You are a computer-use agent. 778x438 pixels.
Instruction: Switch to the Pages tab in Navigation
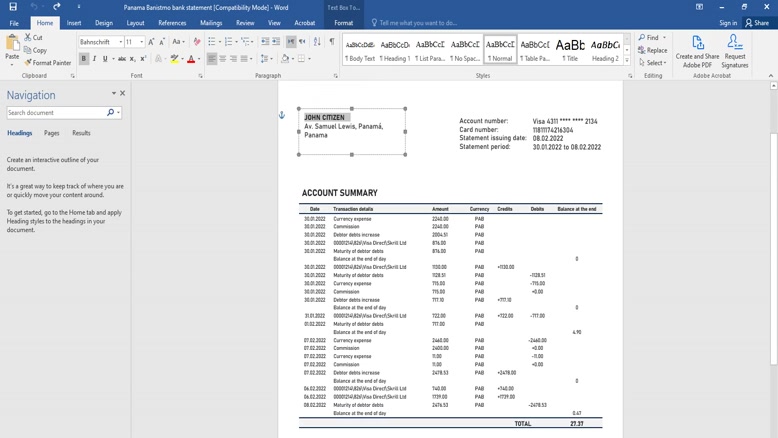[51, 133]
